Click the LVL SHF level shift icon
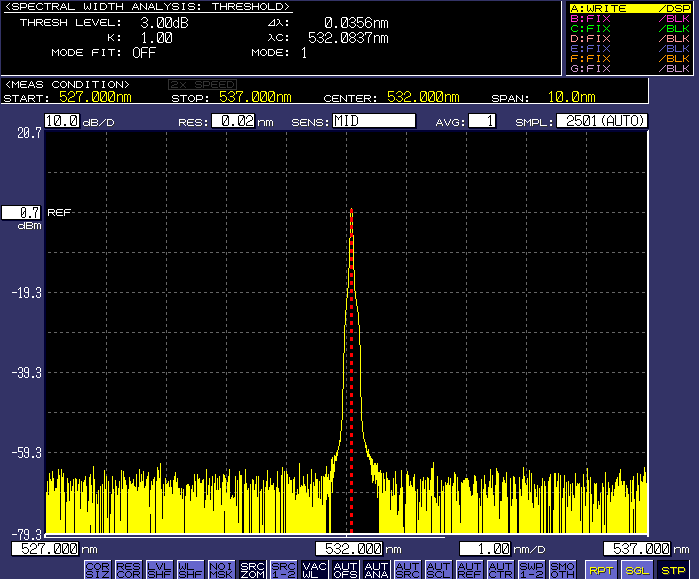 [159, 569]
